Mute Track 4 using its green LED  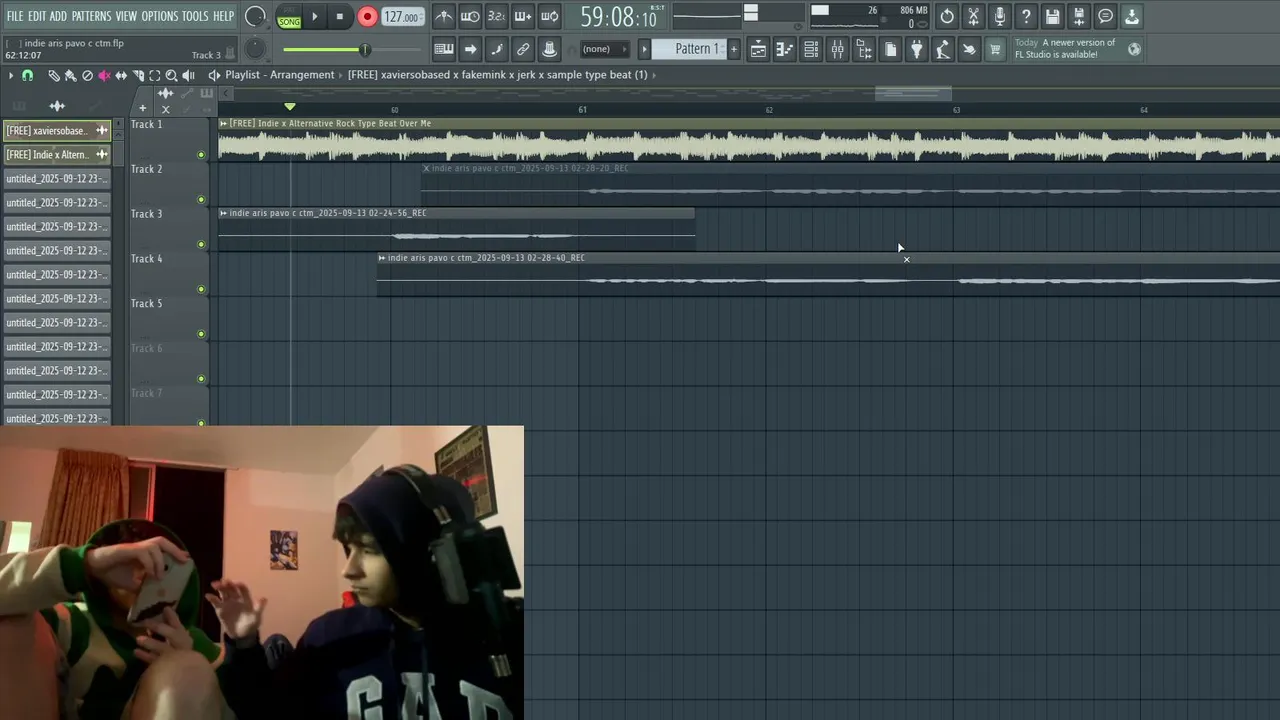(201, 290)
